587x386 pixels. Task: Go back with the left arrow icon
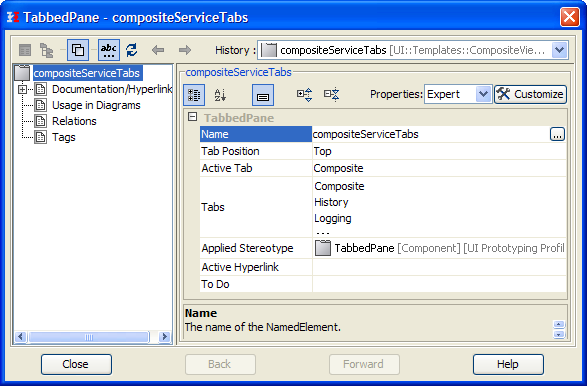tap(158, 50)
